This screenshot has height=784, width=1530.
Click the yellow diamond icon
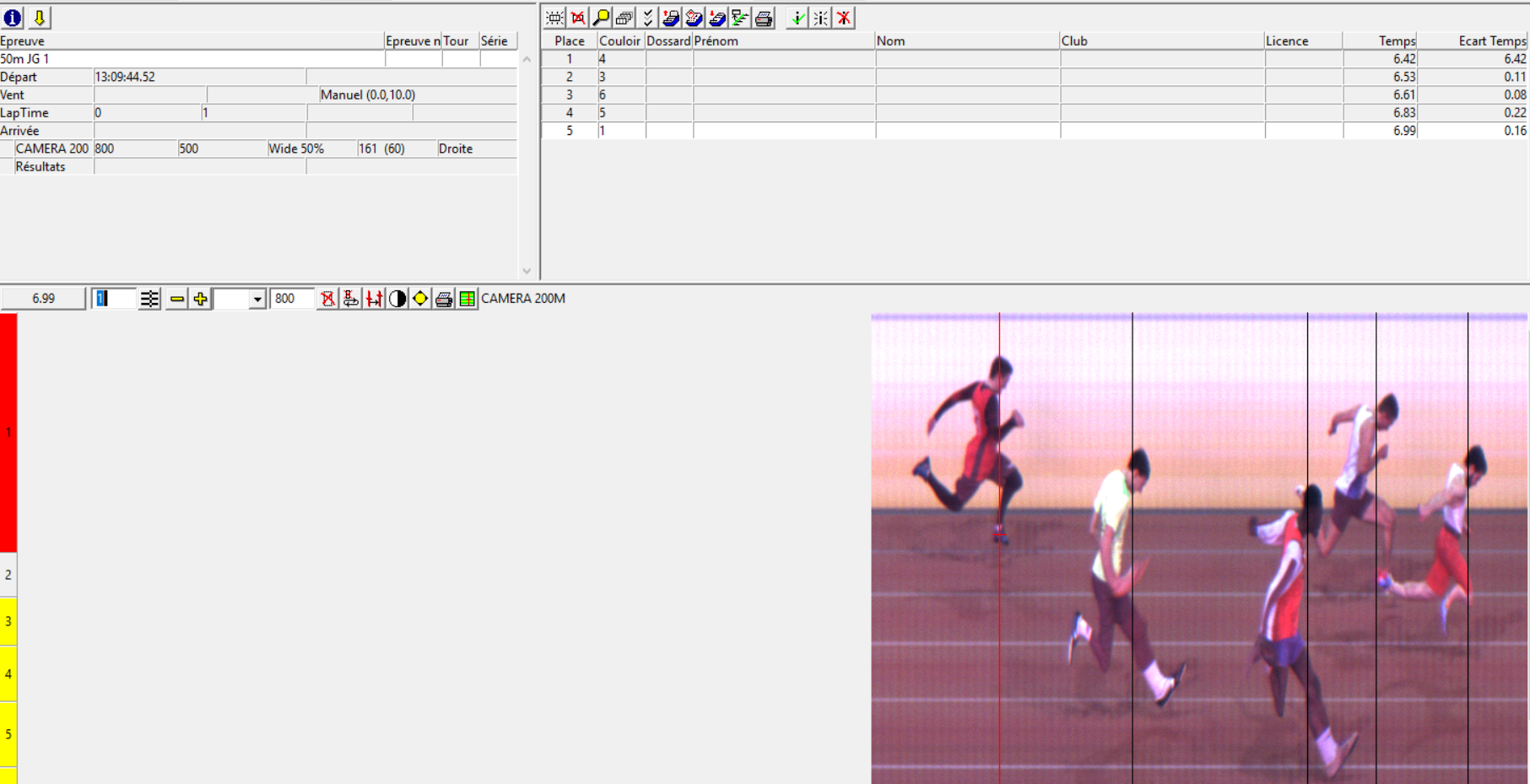pos(420,299)
